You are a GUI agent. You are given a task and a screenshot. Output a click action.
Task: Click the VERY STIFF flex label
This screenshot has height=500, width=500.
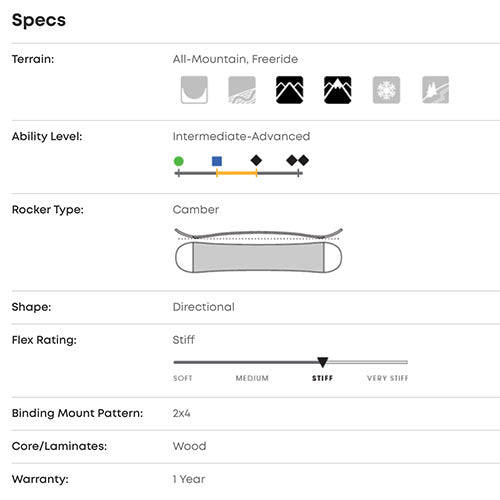click(x=387, y=378)
